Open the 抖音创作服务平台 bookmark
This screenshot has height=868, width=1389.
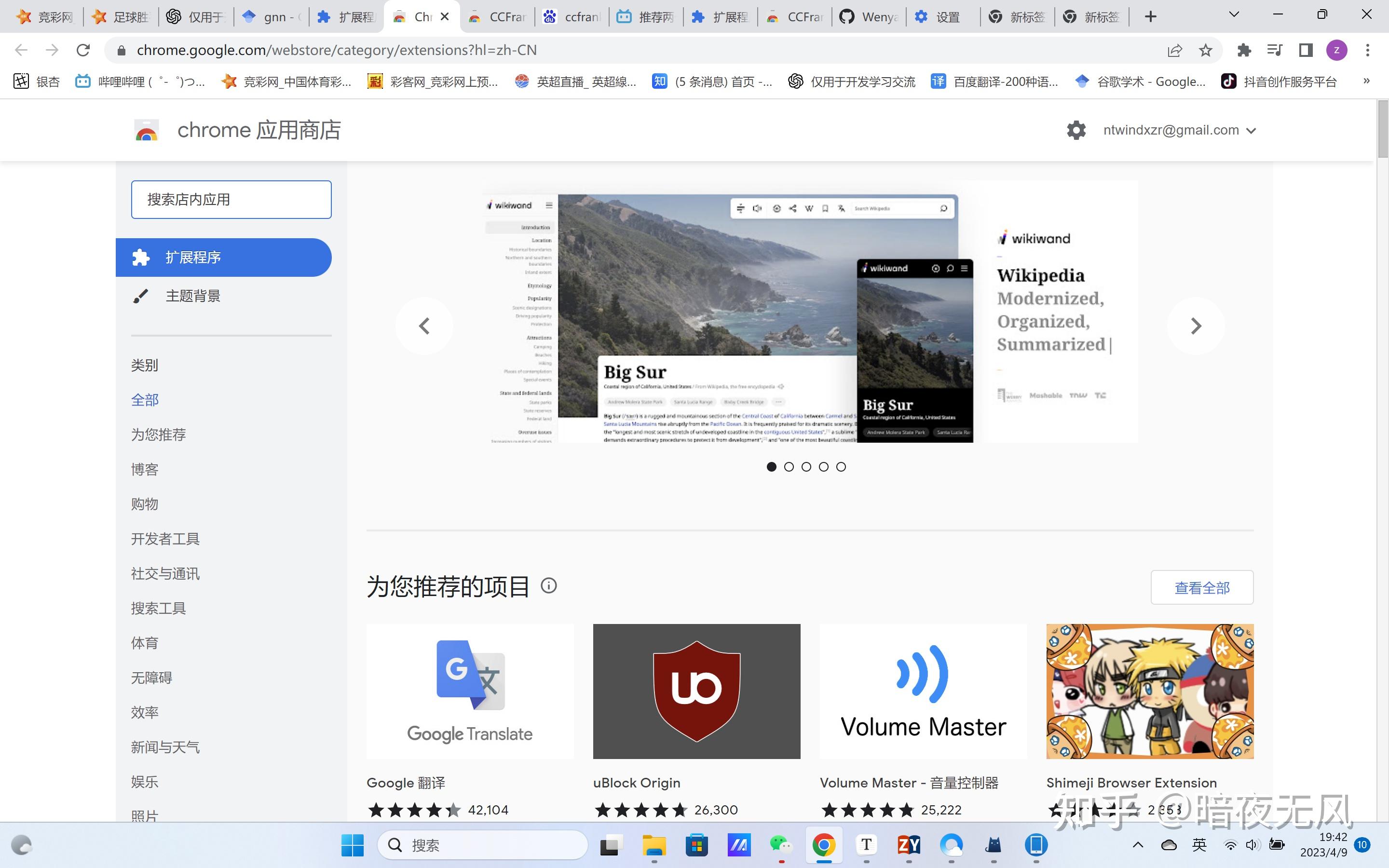click(1280, 81)
